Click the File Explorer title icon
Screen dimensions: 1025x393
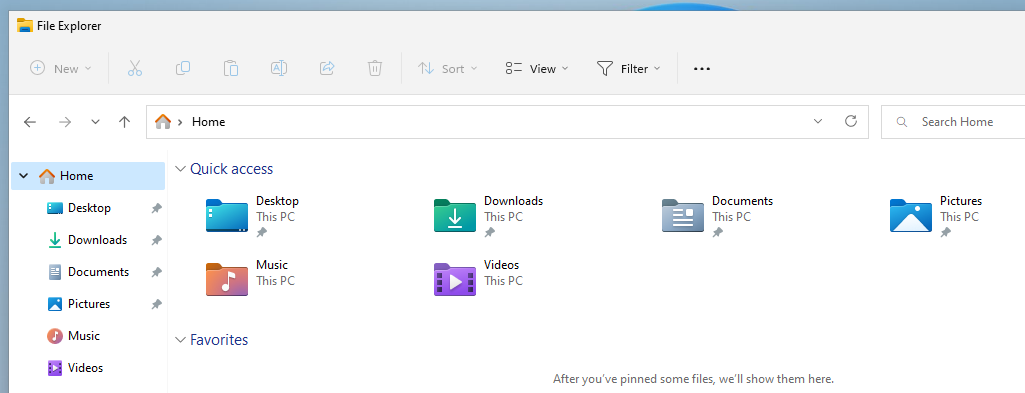[x=25, y=26]
